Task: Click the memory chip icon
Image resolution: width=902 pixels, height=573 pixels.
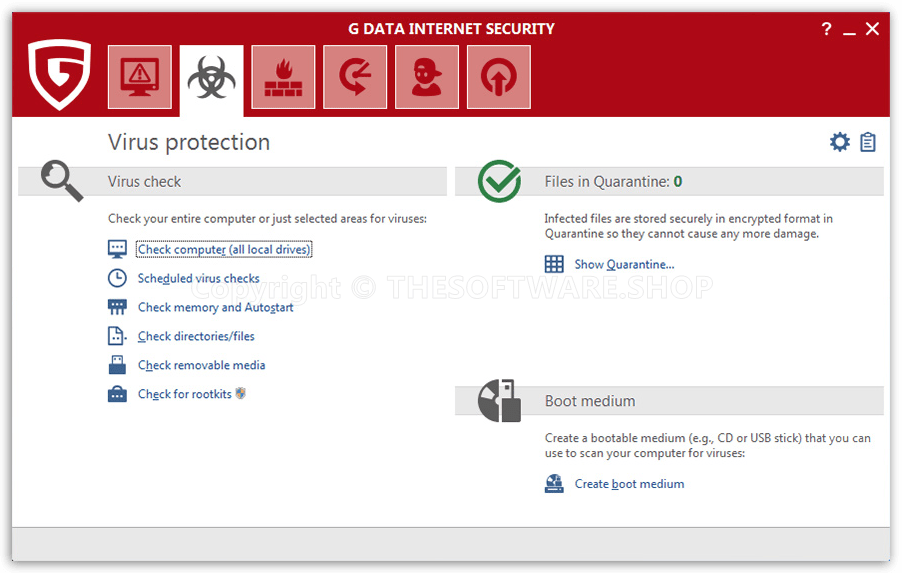Action: (x=117, y=307)
